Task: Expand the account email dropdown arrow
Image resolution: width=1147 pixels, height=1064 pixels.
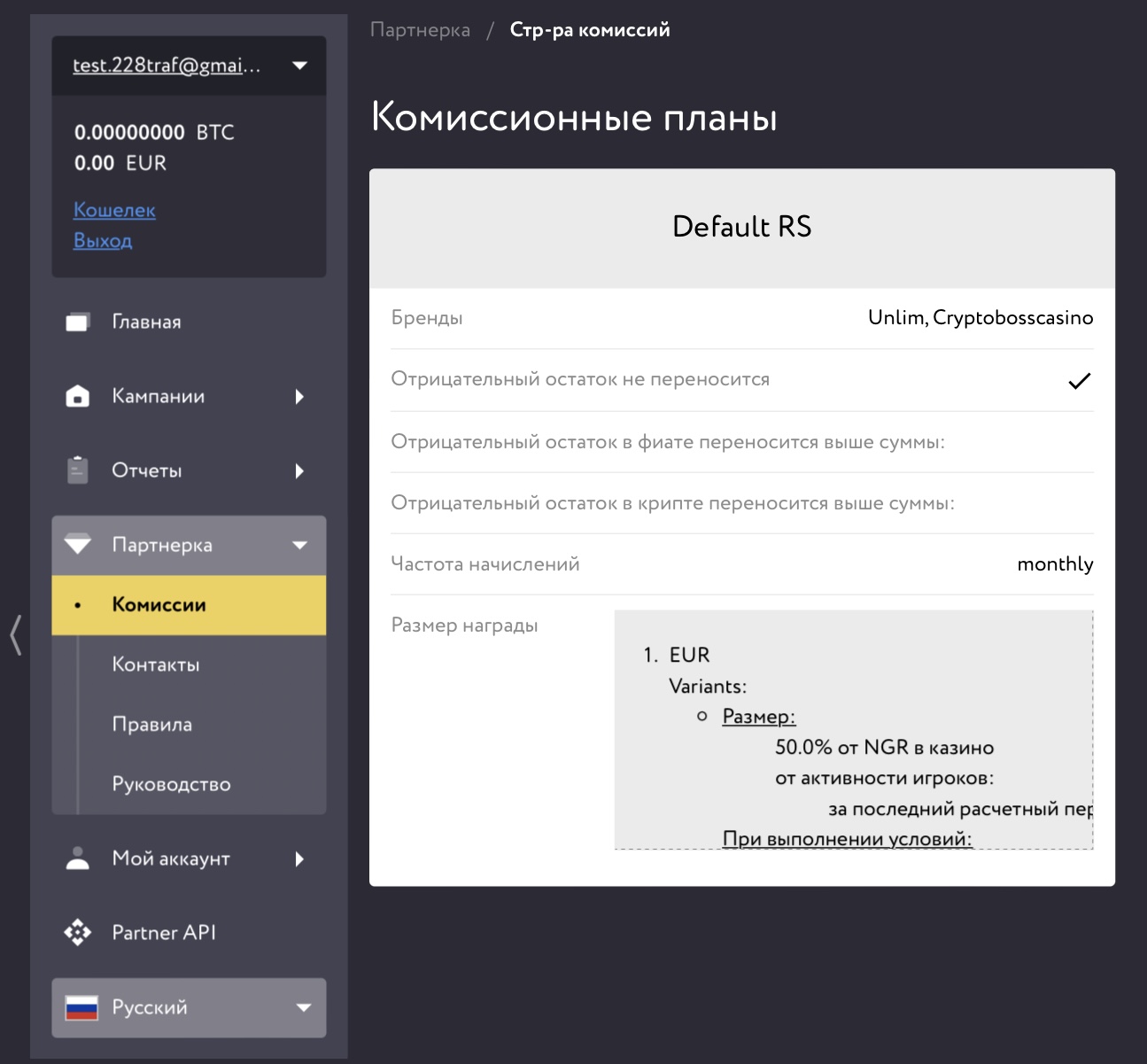Action: click(299, 66)
